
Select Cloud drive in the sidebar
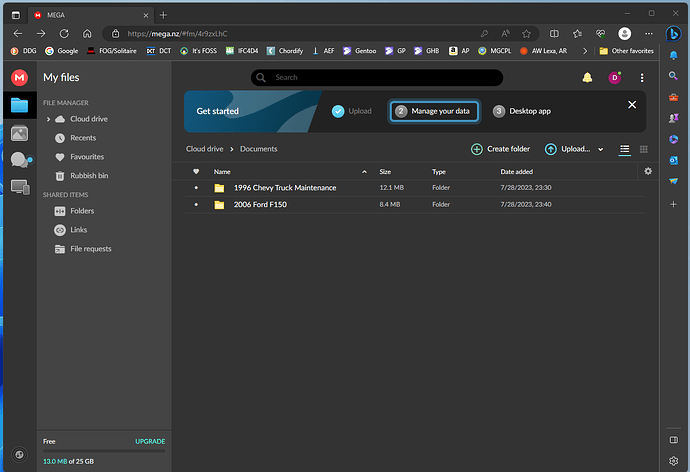tap(88, 119)
